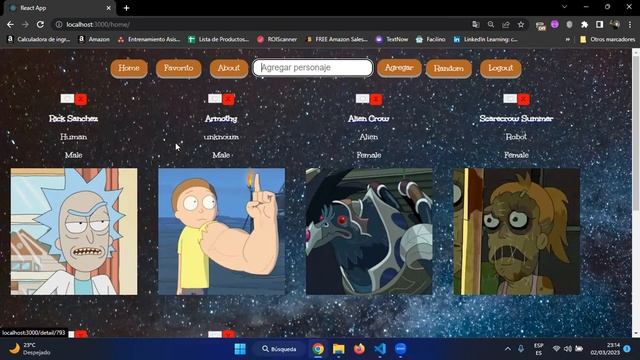Viewport: 640px width, 360px height.
Task: Open Visual Studio Code from taskbar
Action: [x=380, y=349]
